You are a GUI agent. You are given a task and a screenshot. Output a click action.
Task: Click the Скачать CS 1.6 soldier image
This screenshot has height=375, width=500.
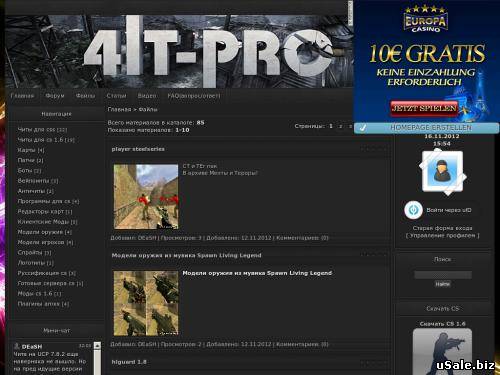tap(442, 351)
